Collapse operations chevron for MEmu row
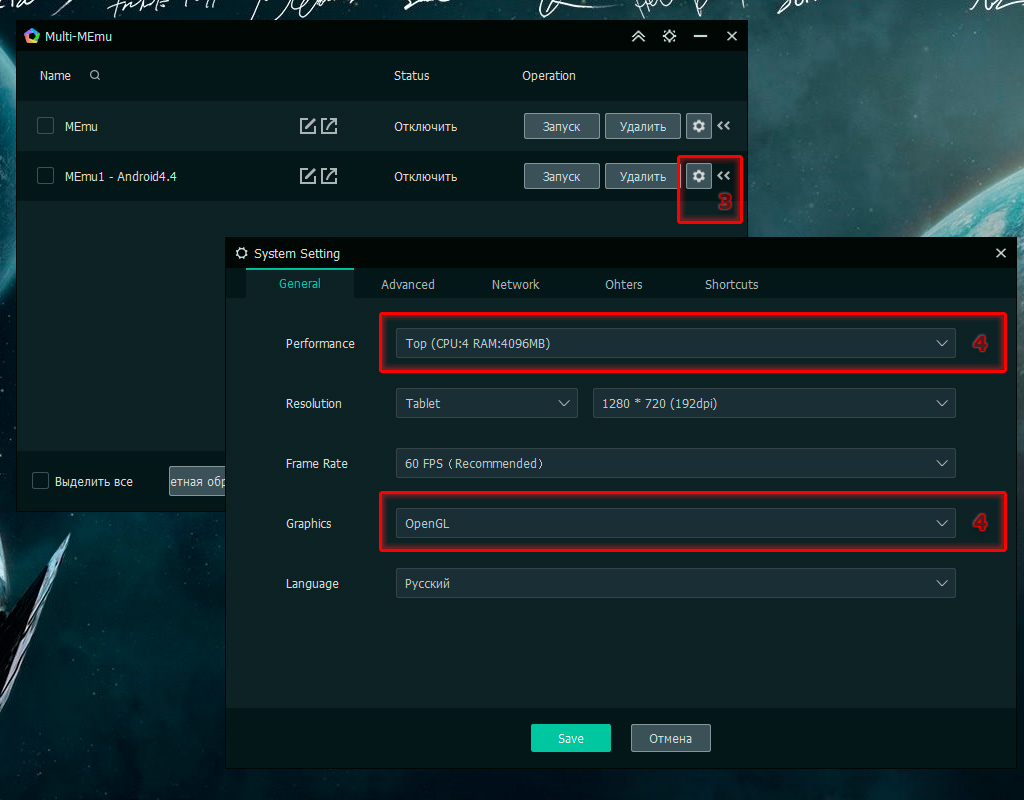 (724, 125)
